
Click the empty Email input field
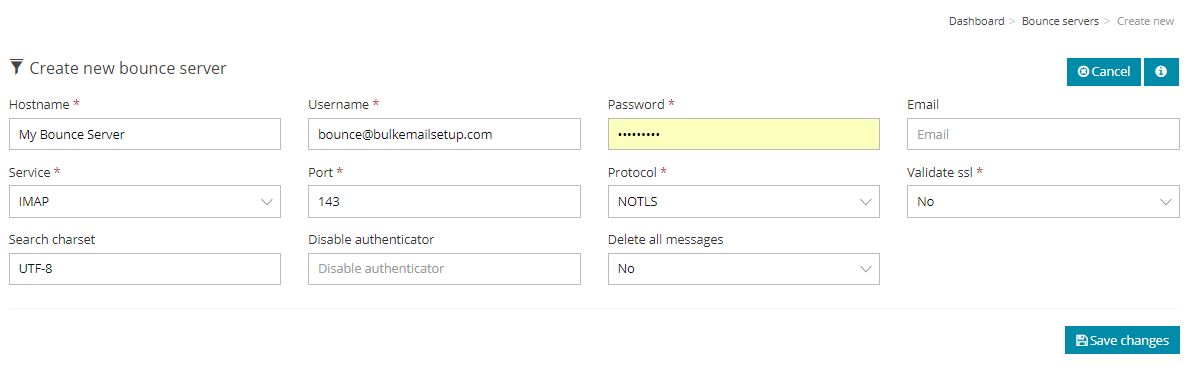point(1043,134)
